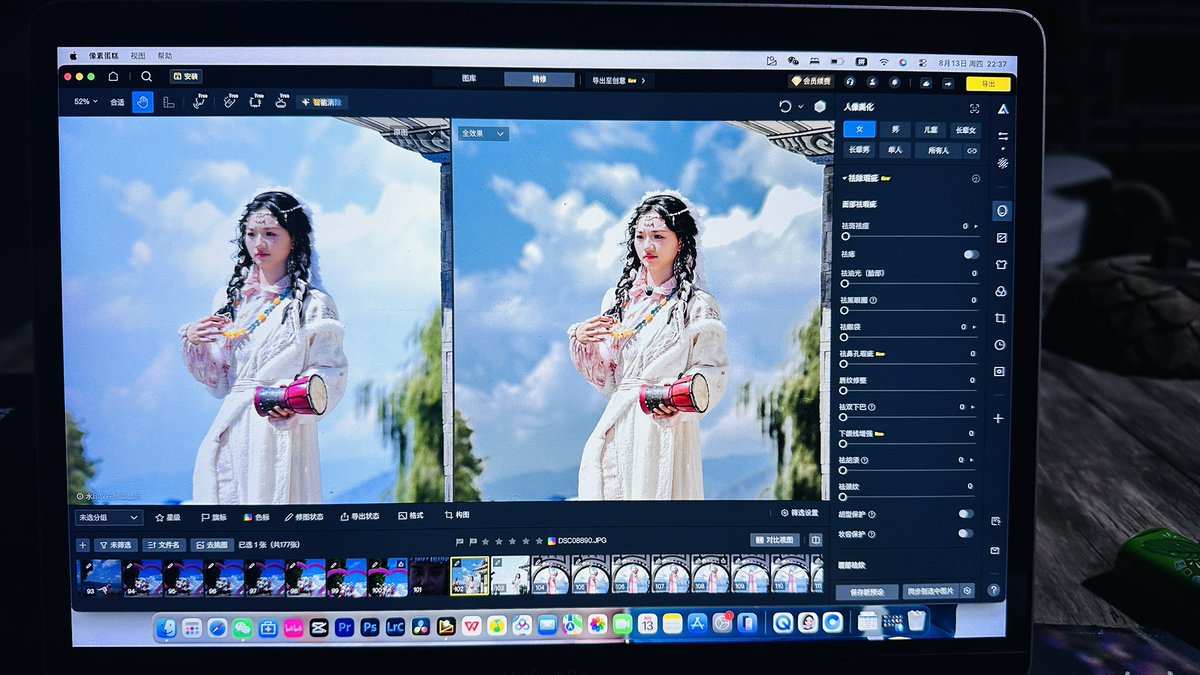Open Lightroom Classic in the dock
The height and width of the screenshot is (675, 1200).
[395, 627]
